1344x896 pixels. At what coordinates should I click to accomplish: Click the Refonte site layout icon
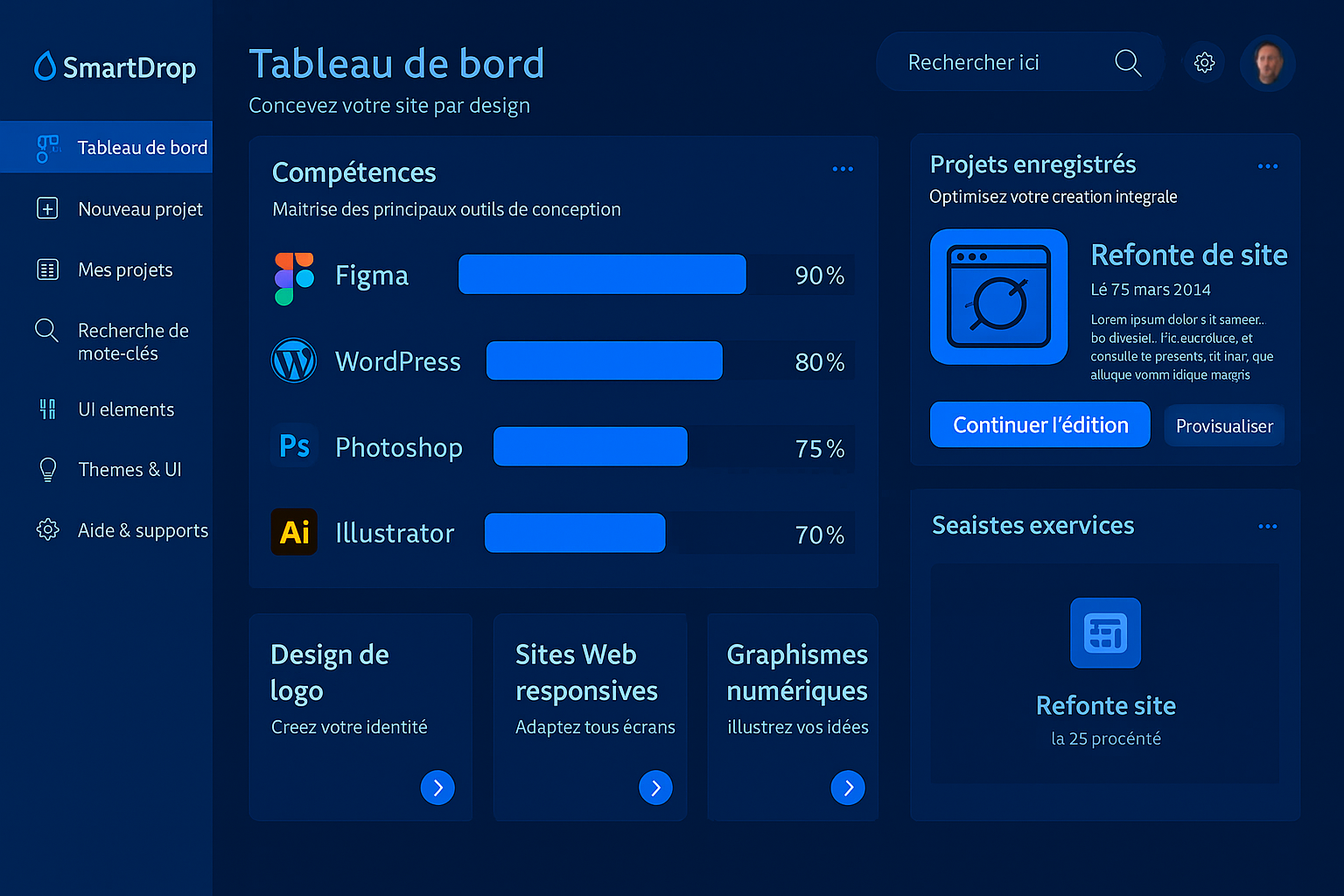coord(1105,633)
